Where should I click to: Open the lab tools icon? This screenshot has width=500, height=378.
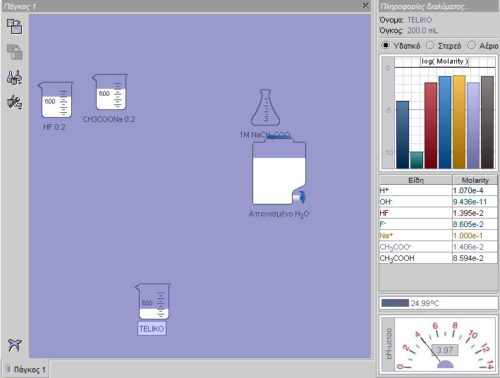coord(15,102)
